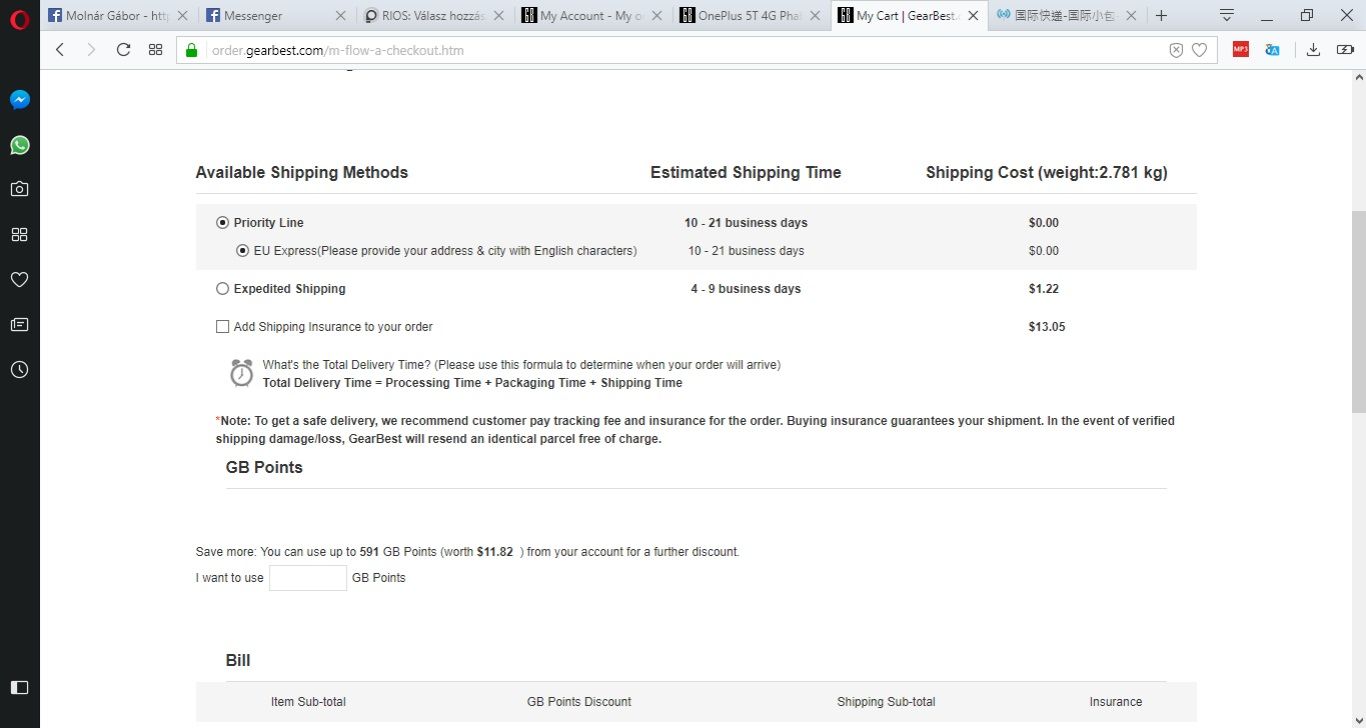Open a new tab with plus button

[1161, 16]
